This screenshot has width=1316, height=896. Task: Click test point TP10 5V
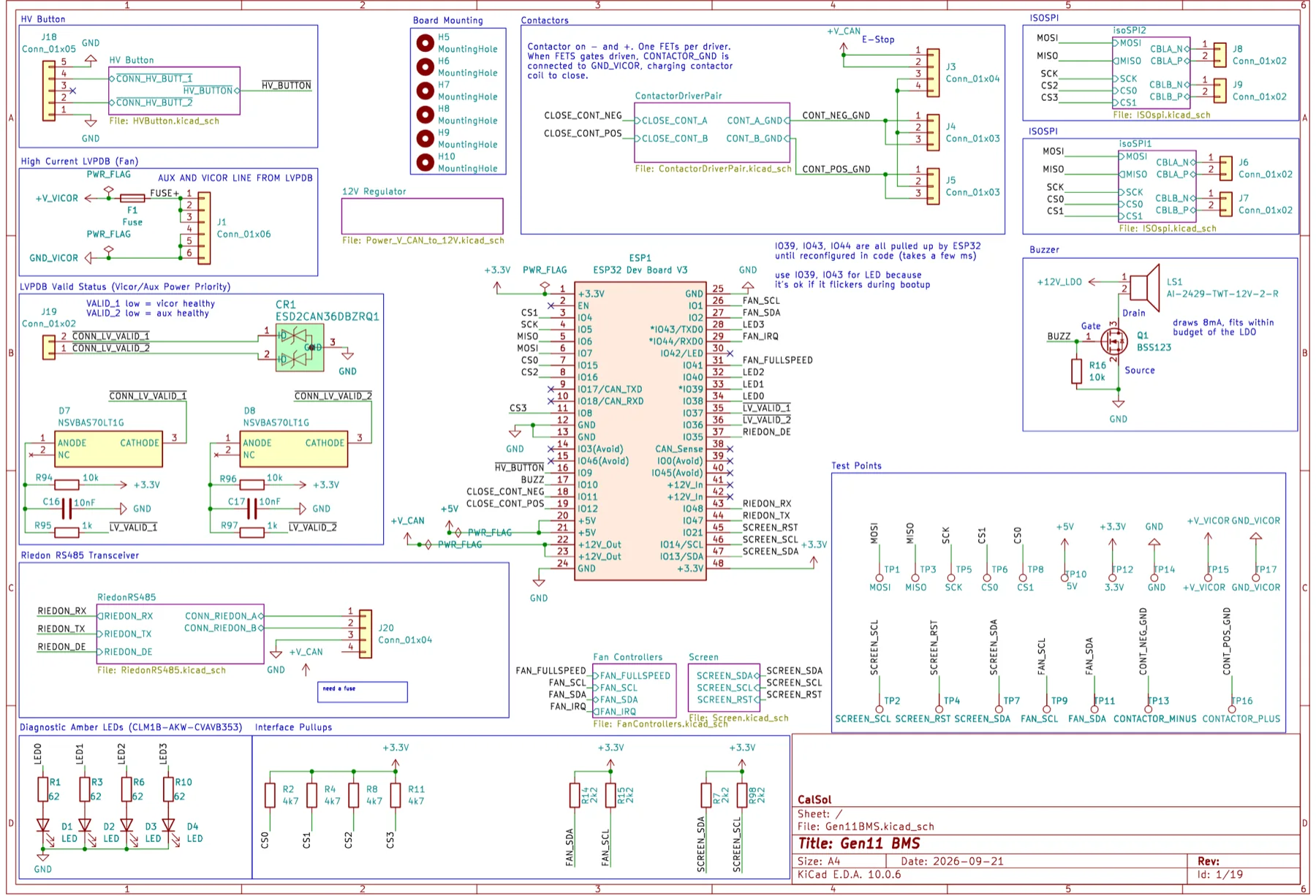[x=1065, y=577]
